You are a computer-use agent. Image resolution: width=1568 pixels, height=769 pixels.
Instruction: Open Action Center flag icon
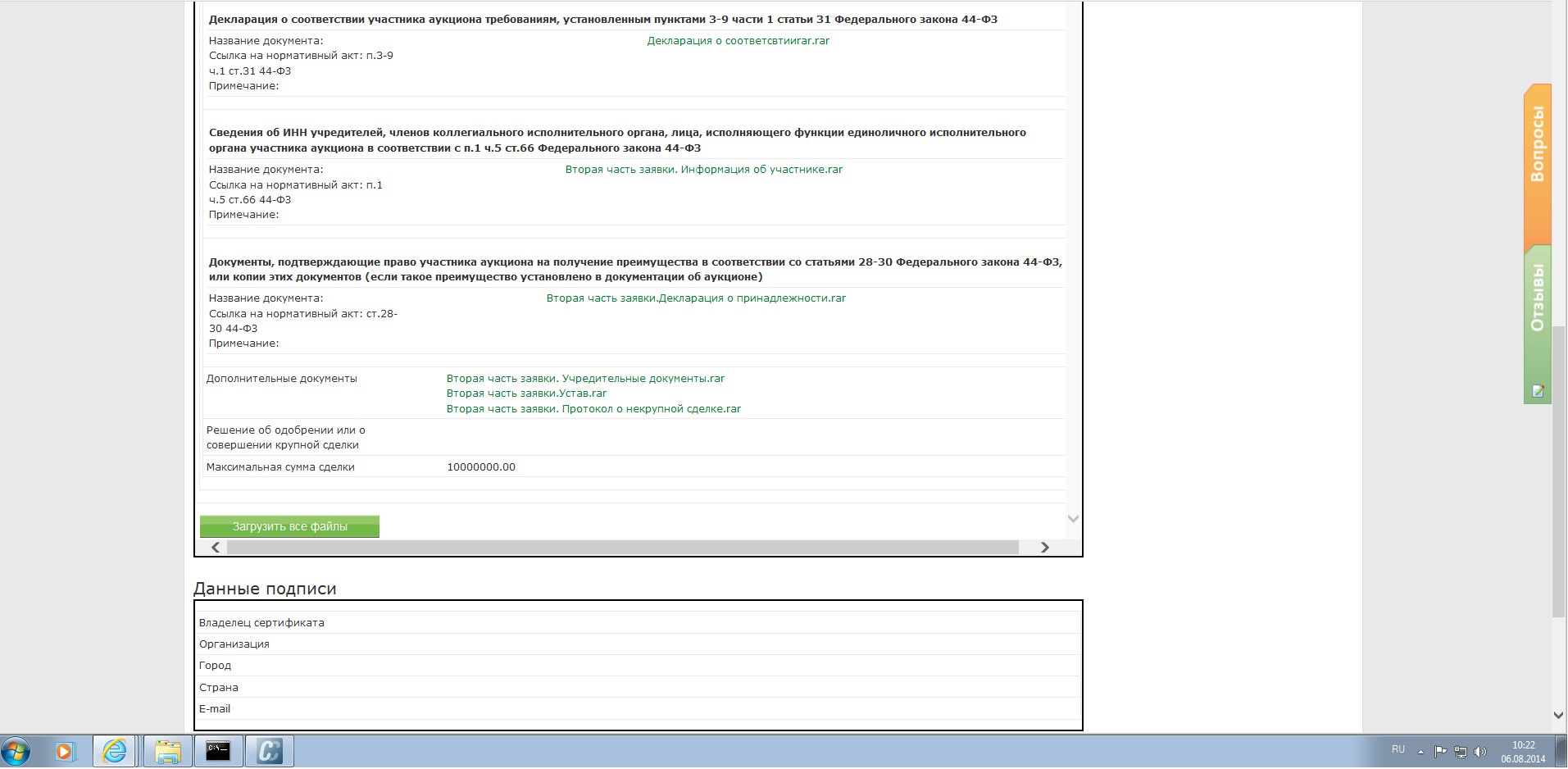click(x=1440, y=752)
